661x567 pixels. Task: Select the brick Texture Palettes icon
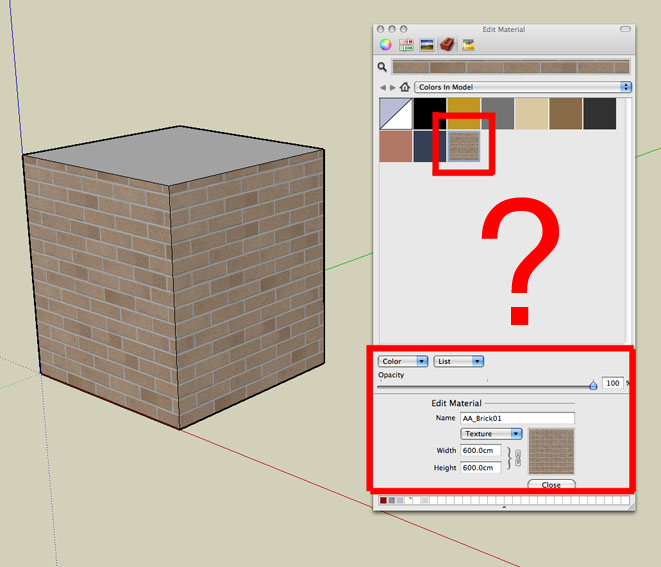(x=447, y=45)
